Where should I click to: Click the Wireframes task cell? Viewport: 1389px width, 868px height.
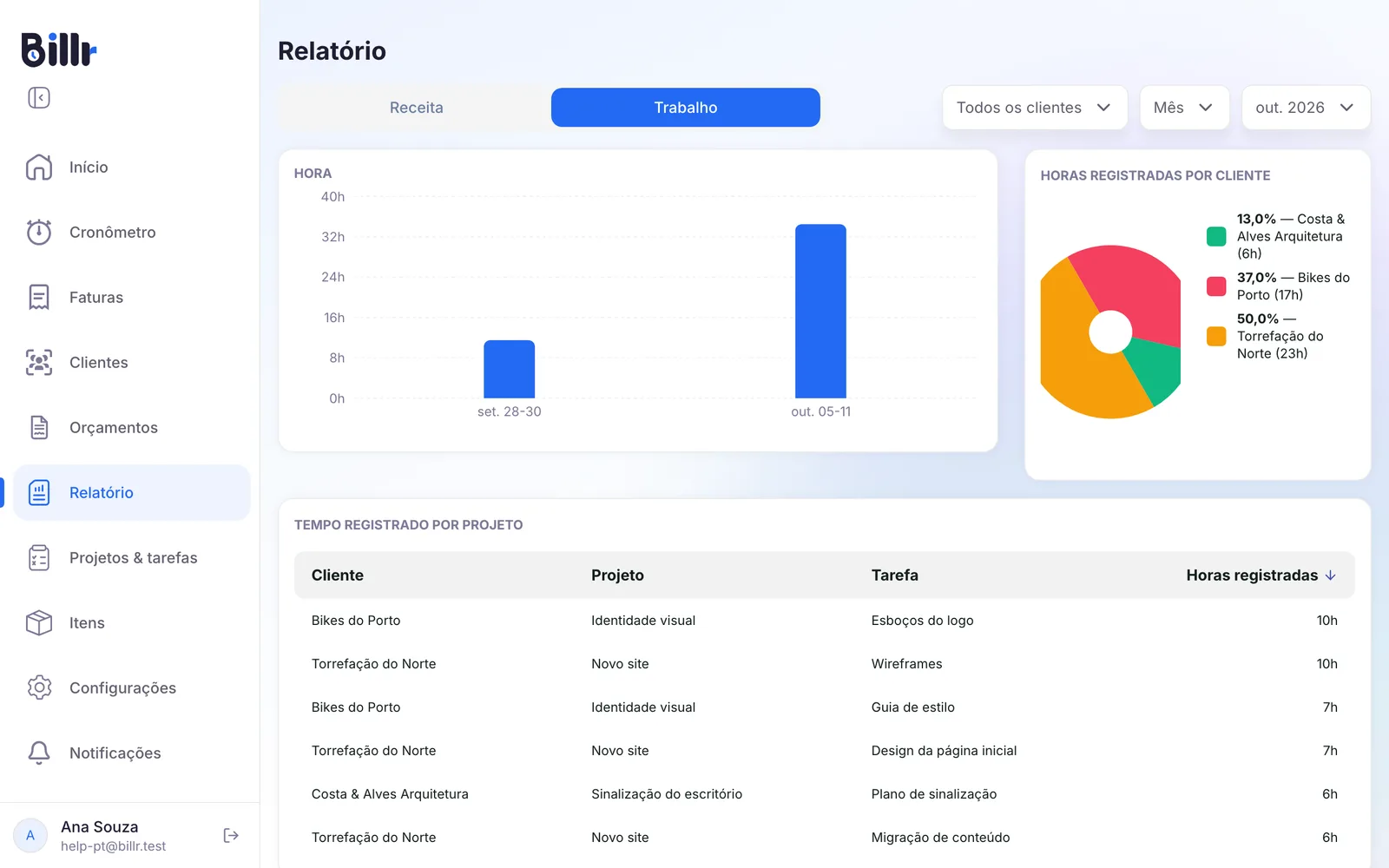click(906, 664)
